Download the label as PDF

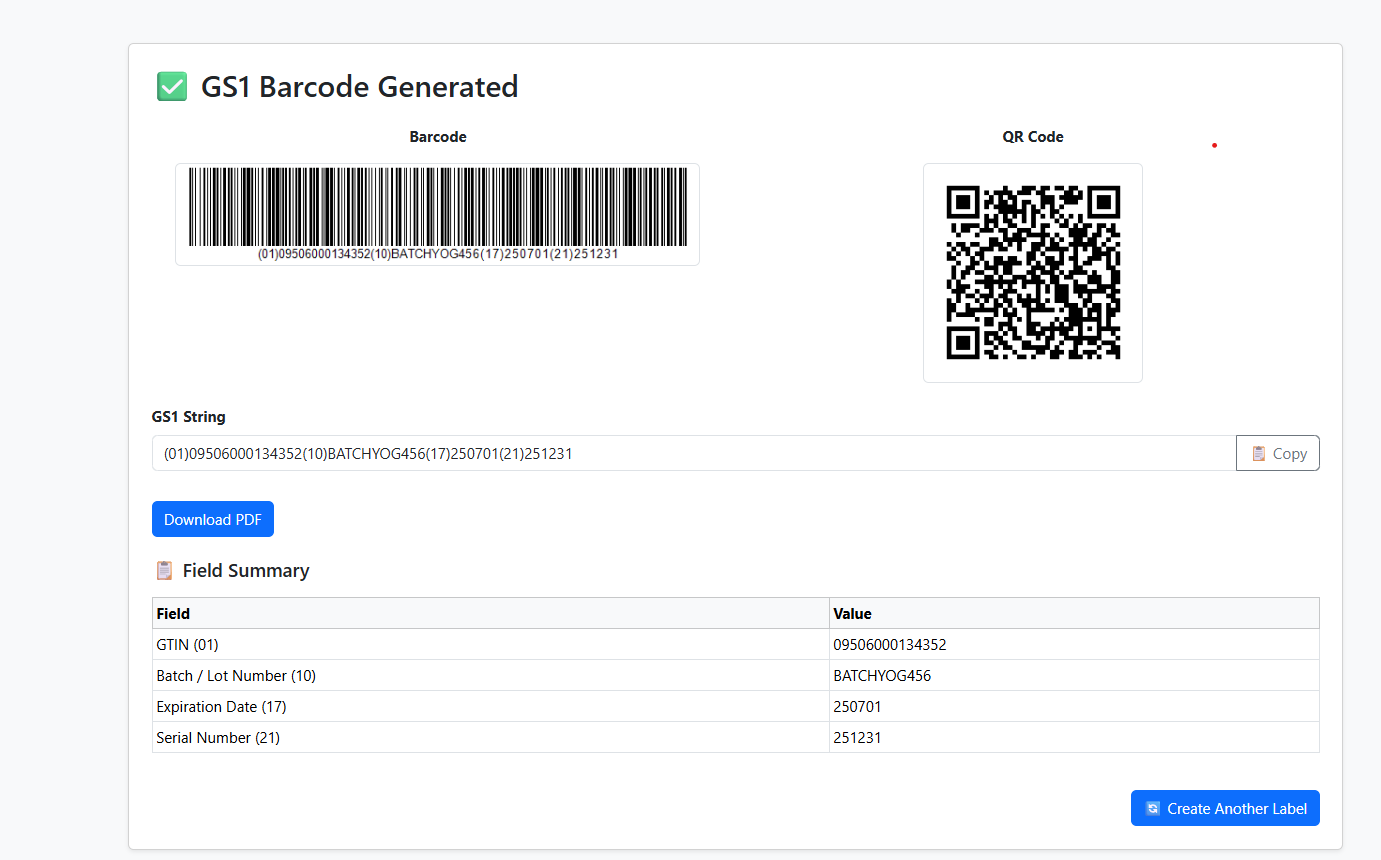(x=213, y=519)
